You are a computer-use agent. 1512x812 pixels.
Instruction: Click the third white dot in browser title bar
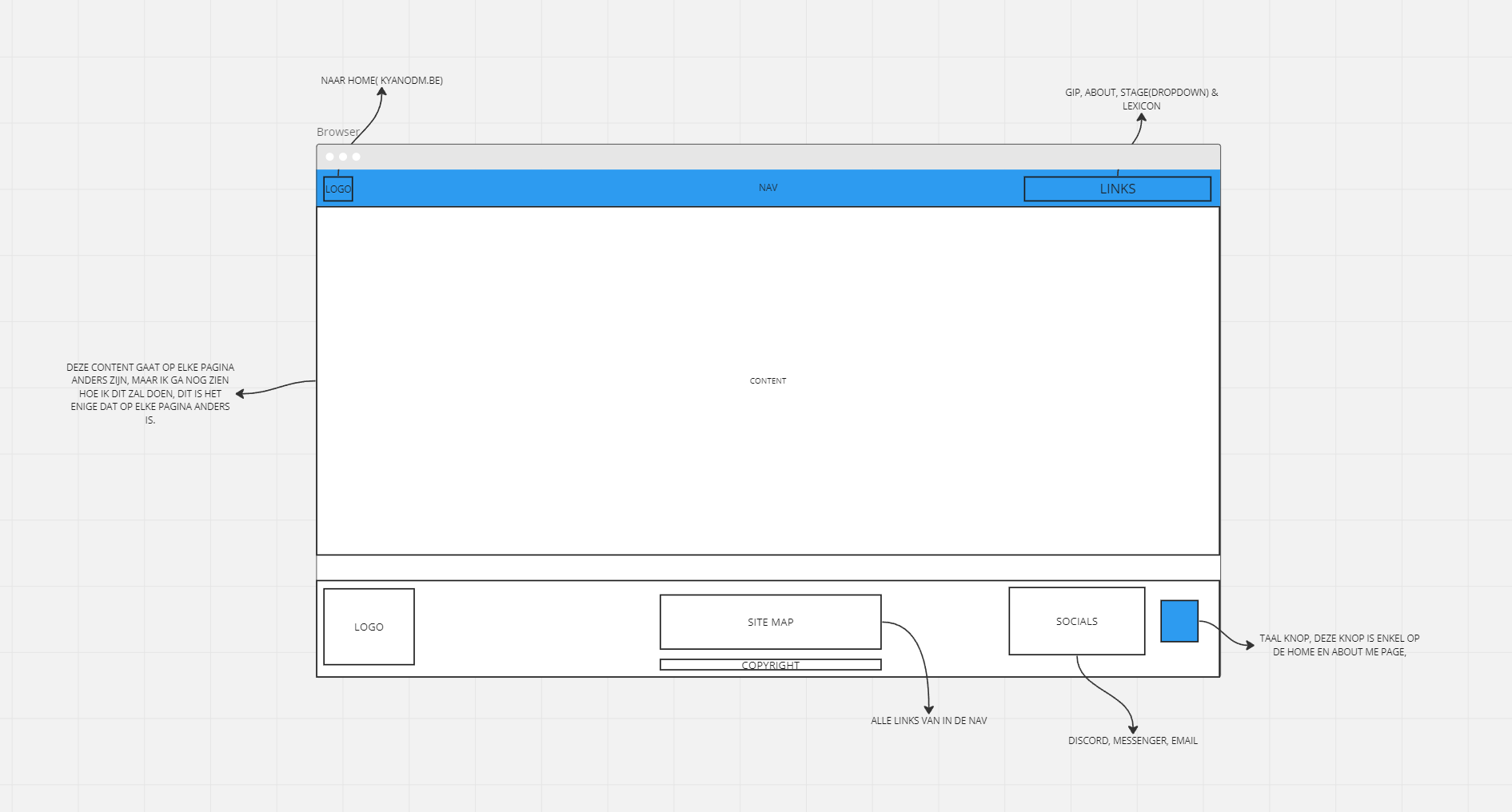pyautogui.click(x=357, y=157)
